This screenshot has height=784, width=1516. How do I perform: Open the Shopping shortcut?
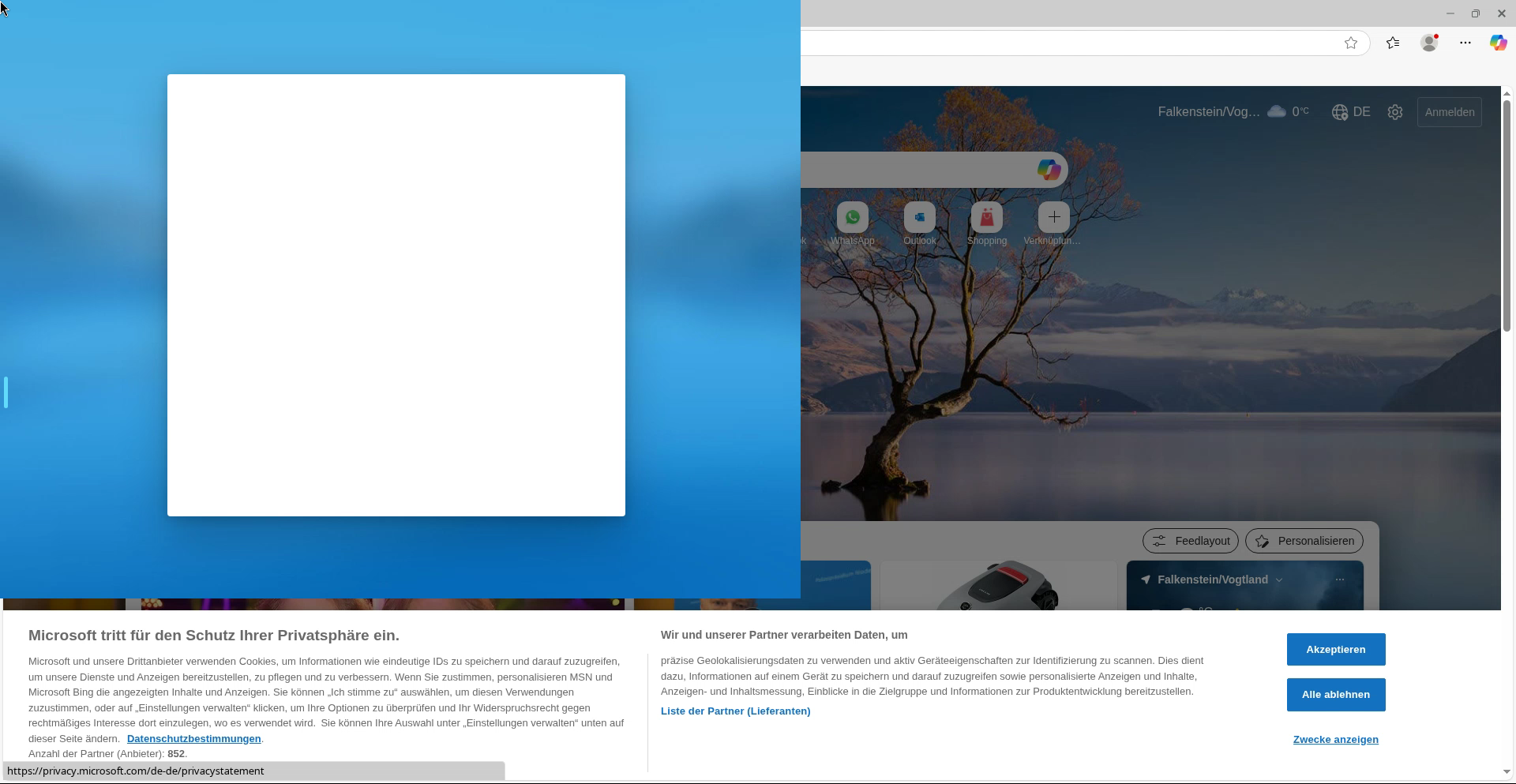click(x=987, y=218)
